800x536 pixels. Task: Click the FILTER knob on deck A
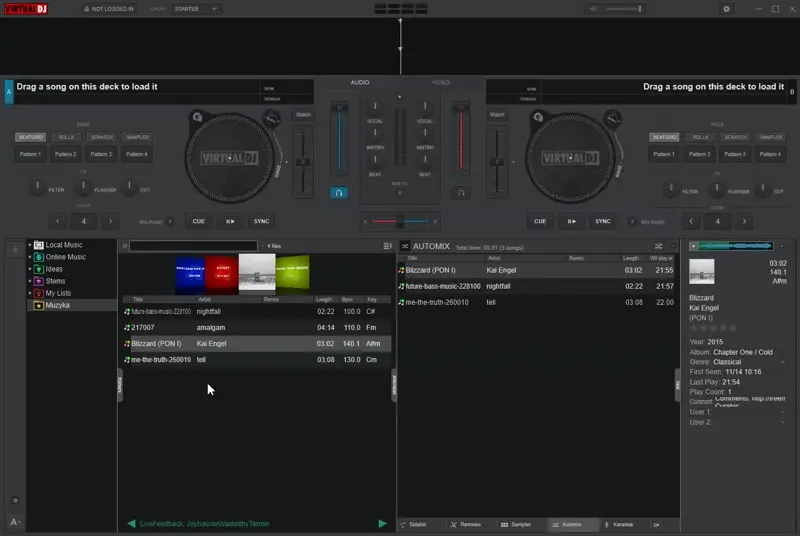[x=37, y=188]
